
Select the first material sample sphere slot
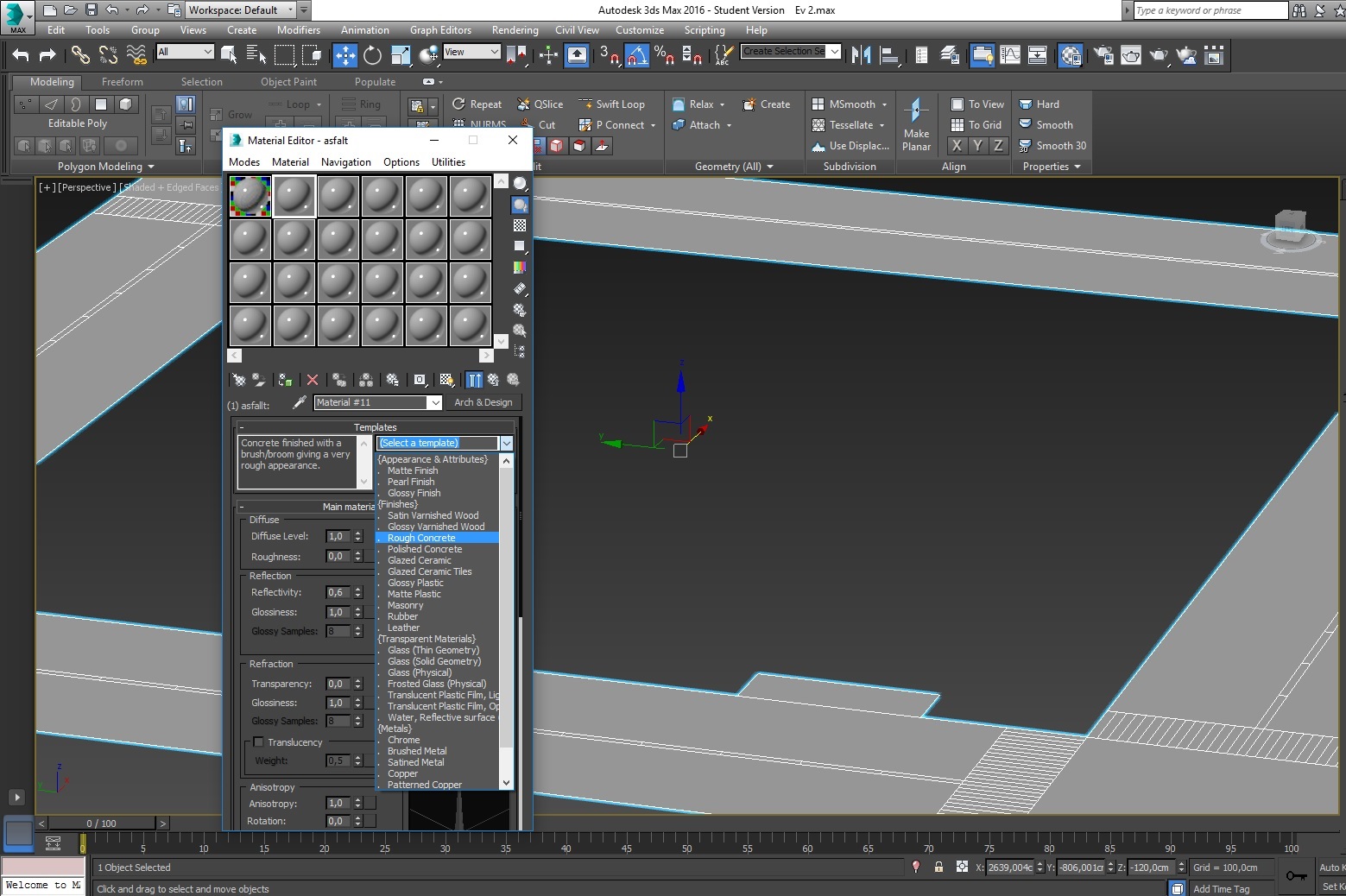click(x=250, y=197)
